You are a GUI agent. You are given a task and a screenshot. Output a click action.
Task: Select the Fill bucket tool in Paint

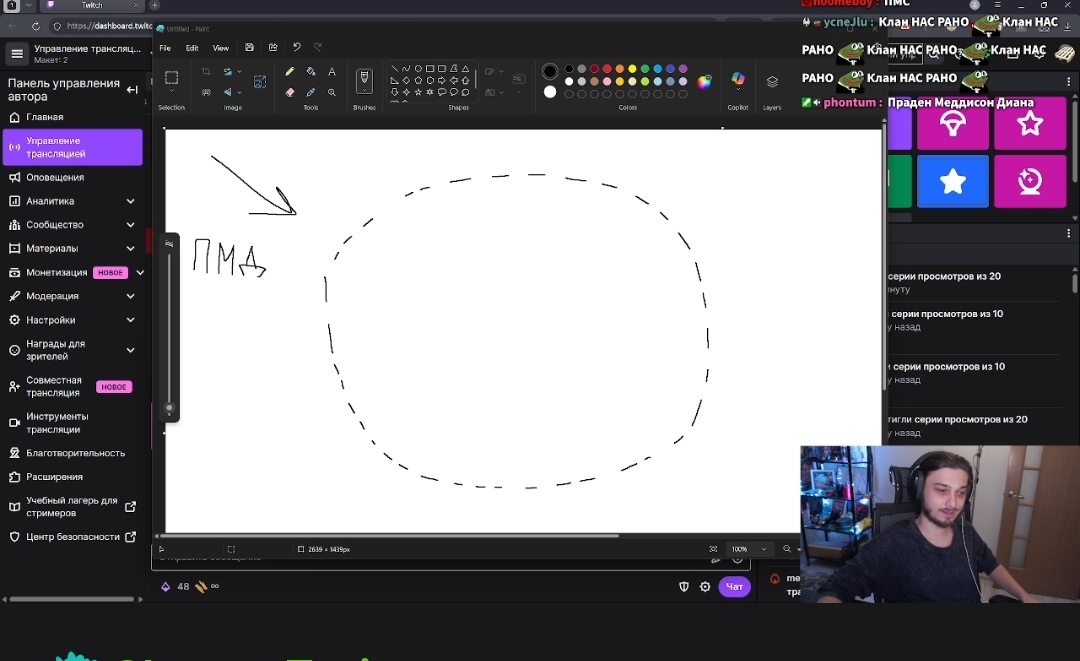tap(311, 72)
